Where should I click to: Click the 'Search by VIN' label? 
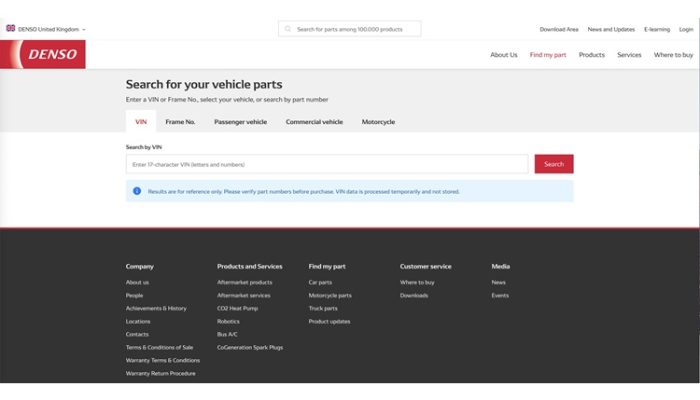(x=144, y=147)
